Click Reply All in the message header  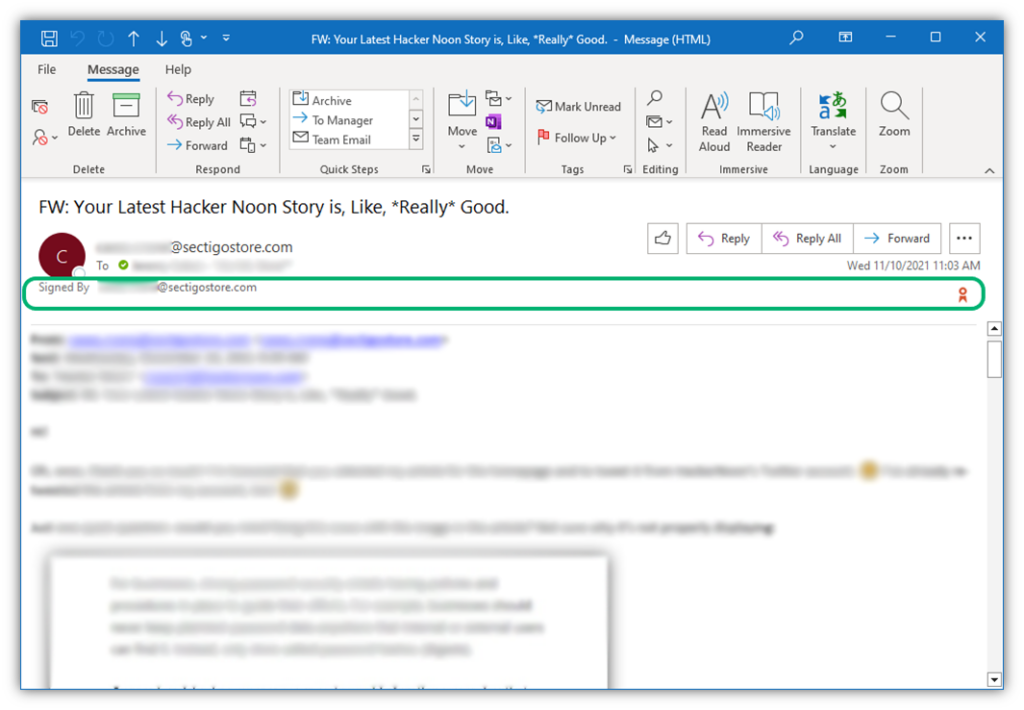pos(807,238)
